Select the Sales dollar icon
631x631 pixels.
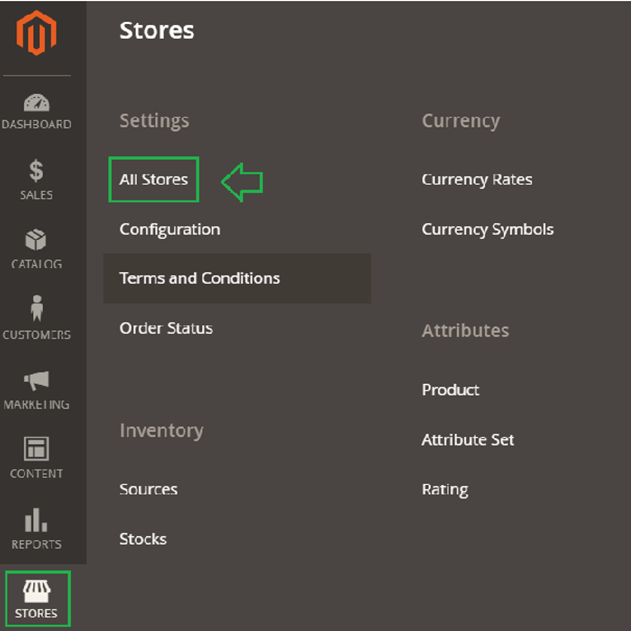point(36,171)
